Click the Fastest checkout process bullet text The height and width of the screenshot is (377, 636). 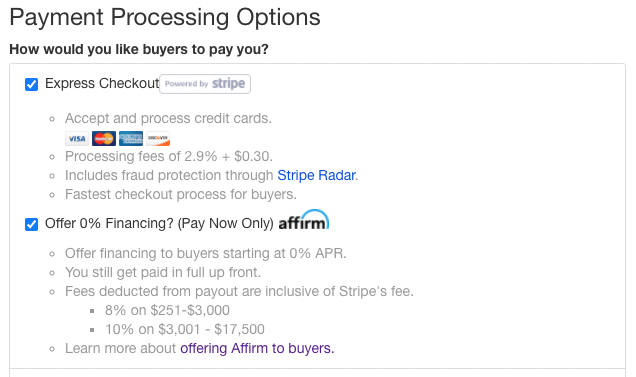point(181,194)
